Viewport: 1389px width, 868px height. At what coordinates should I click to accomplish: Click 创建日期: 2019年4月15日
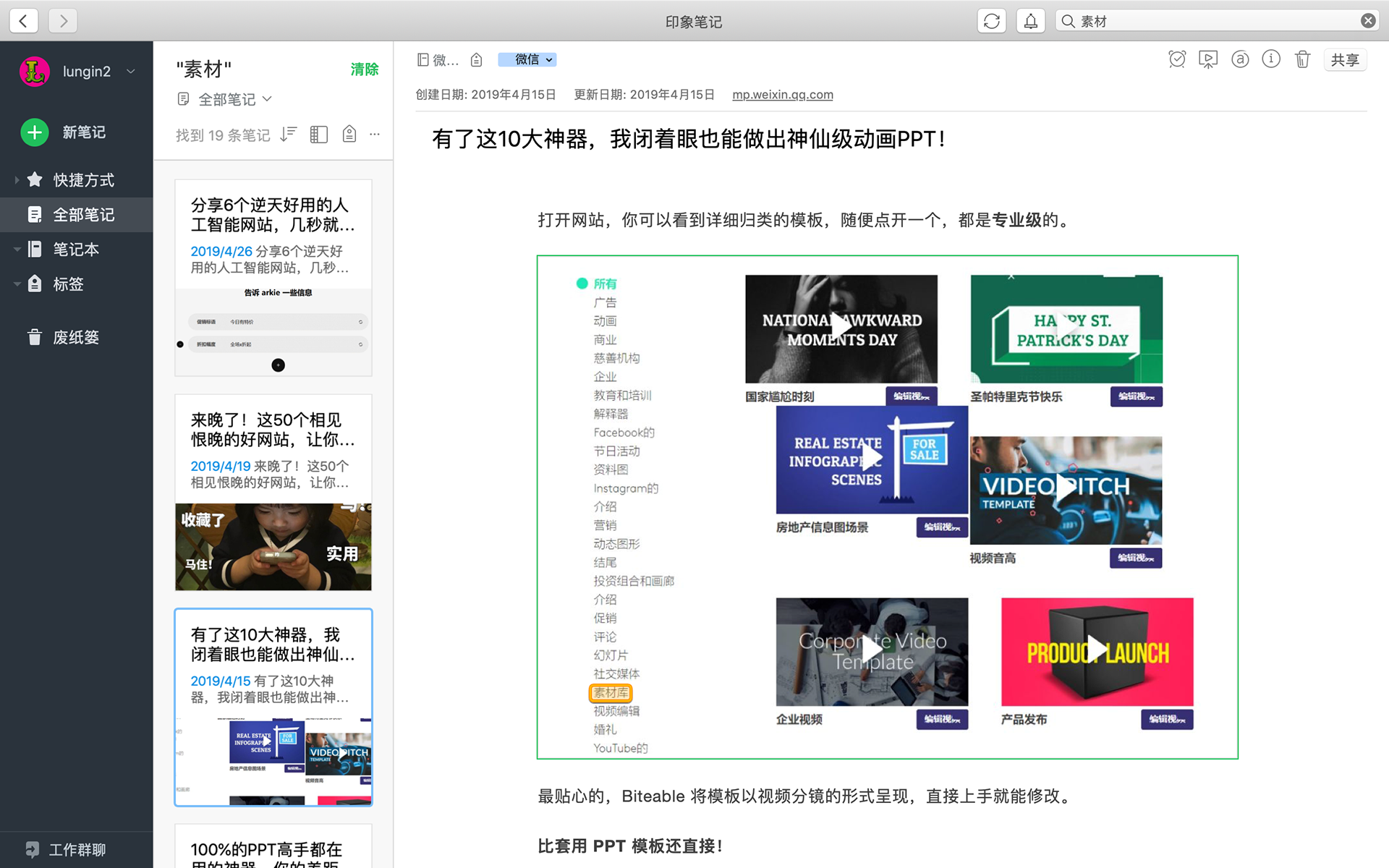pos(485,95)
